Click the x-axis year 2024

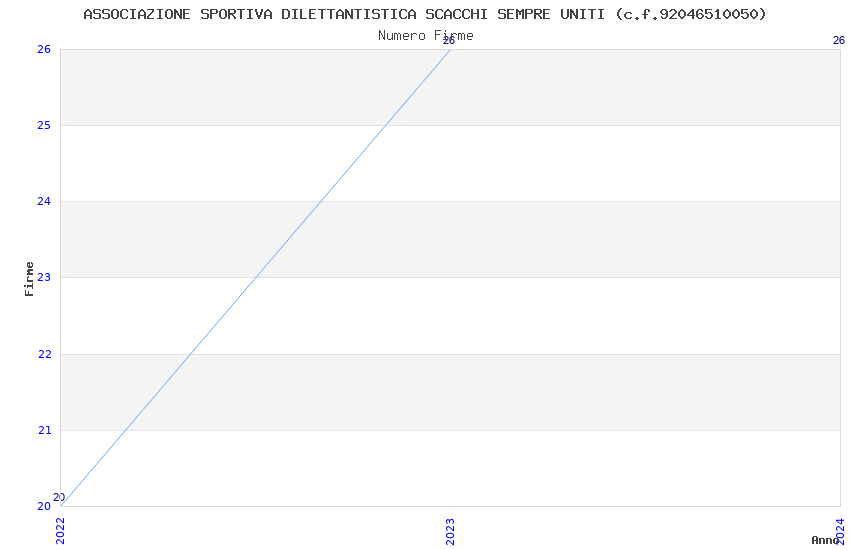840,531
